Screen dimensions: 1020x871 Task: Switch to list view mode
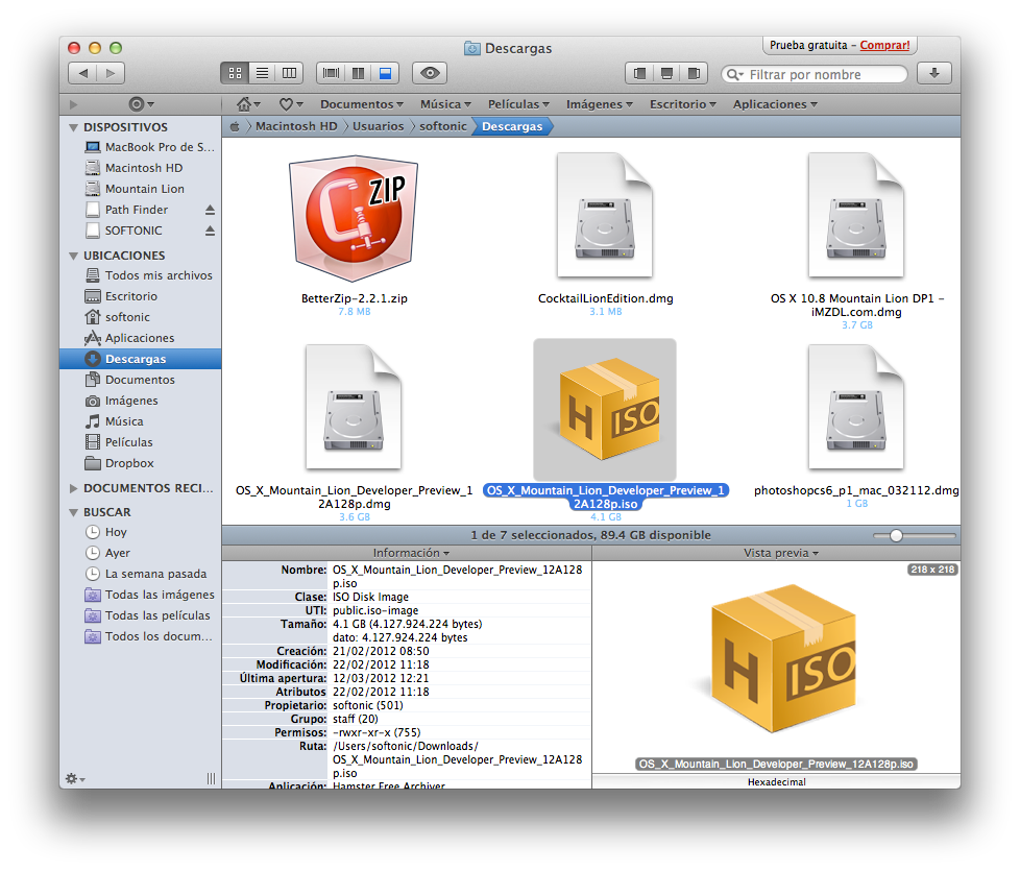[262, 73]
